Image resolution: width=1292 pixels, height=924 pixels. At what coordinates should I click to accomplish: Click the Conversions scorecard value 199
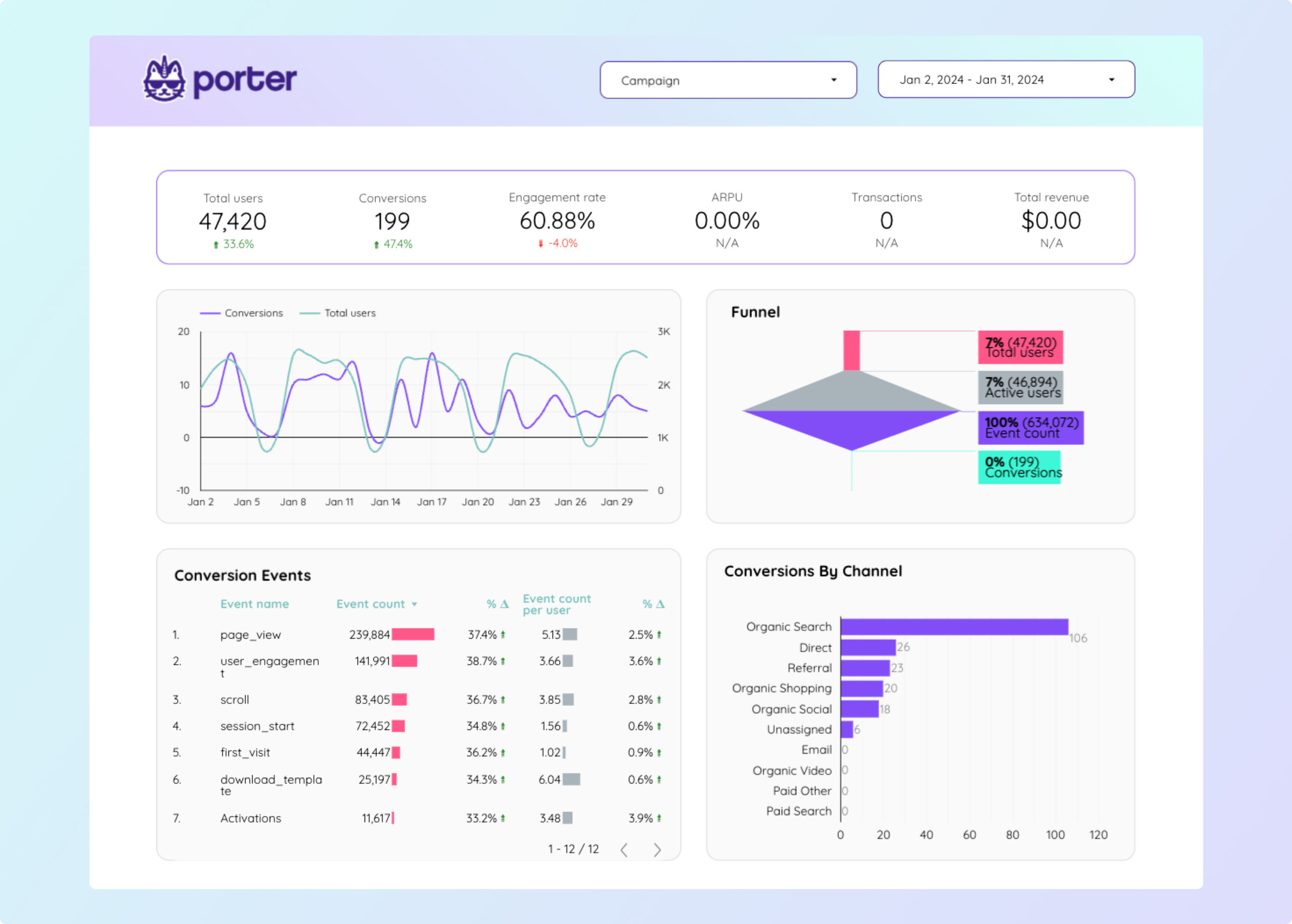pyautogui.click(x=392, y=222)
